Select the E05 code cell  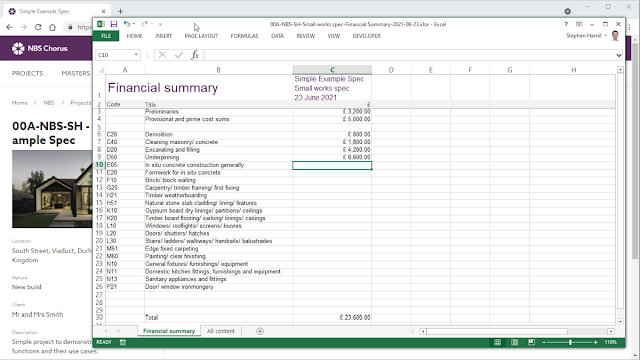[x=125, y=165]
